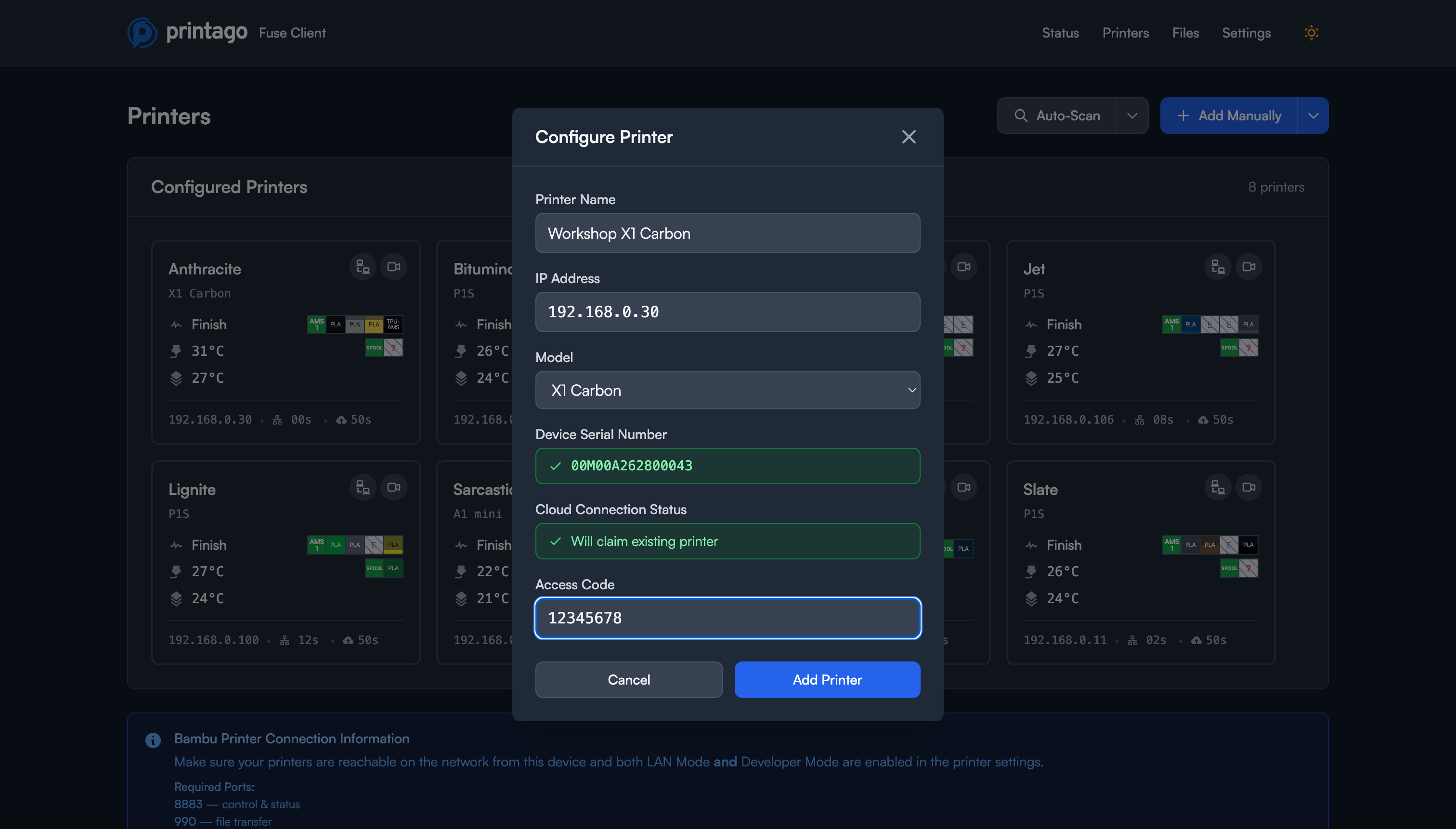Go to the Settings menu item
This screenshot has height=829, width=1456.
pyautogui.click(x=1246, y=33)
